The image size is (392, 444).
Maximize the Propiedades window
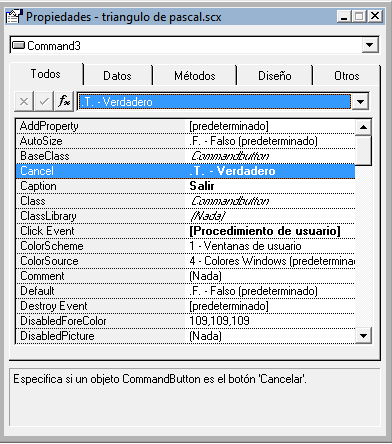pos(359,16)
